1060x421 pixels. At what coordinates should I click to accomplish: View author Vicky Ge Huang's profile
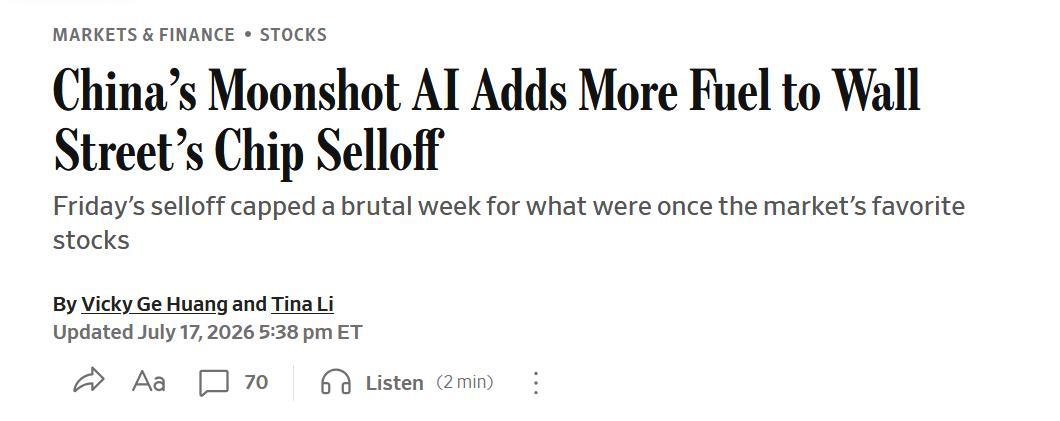(154, 305)
